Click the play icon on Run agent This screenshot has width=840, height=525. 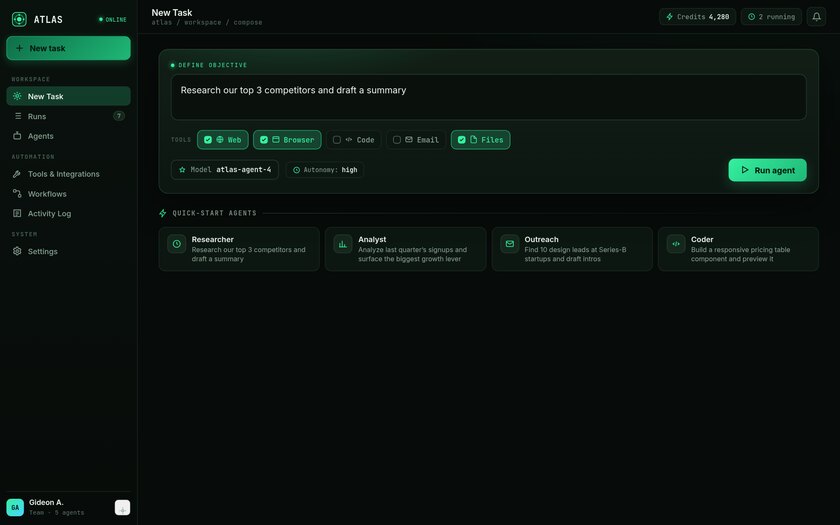click(745, 170)
